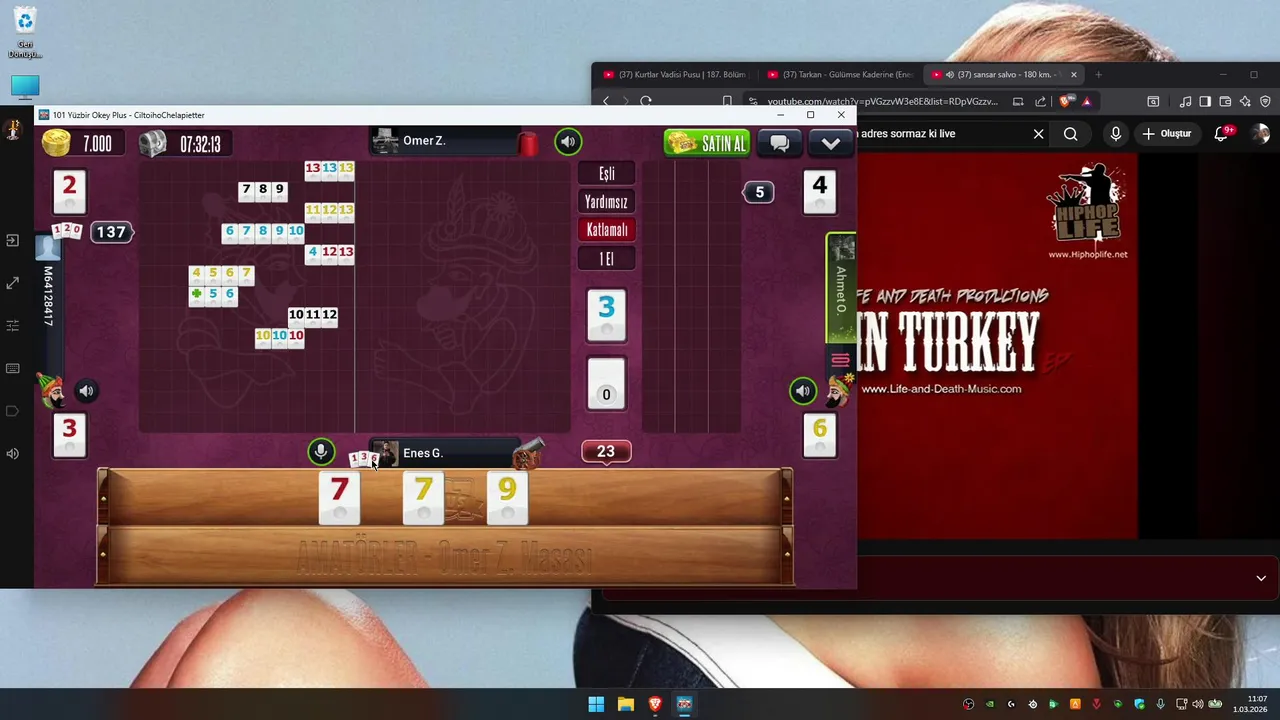Toggle your own microphone near Enes G.
The image size is (1280, 720).
tap(321, 452)
